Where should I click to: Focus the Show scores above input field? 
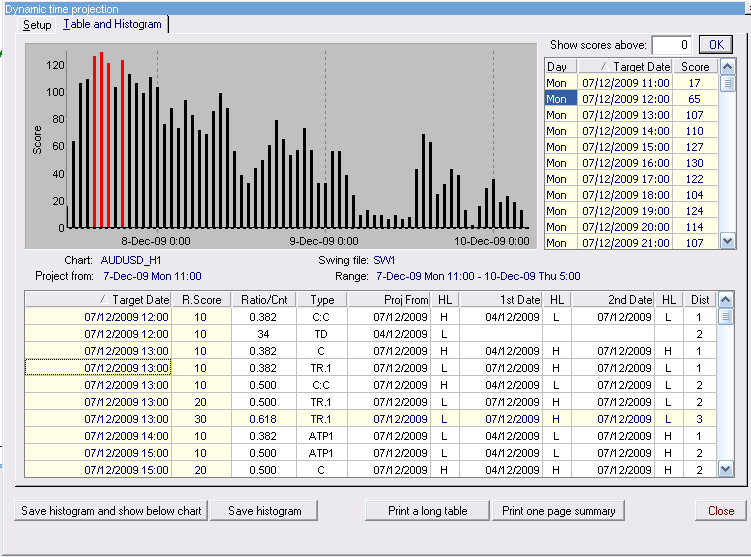tap(670, 45)
